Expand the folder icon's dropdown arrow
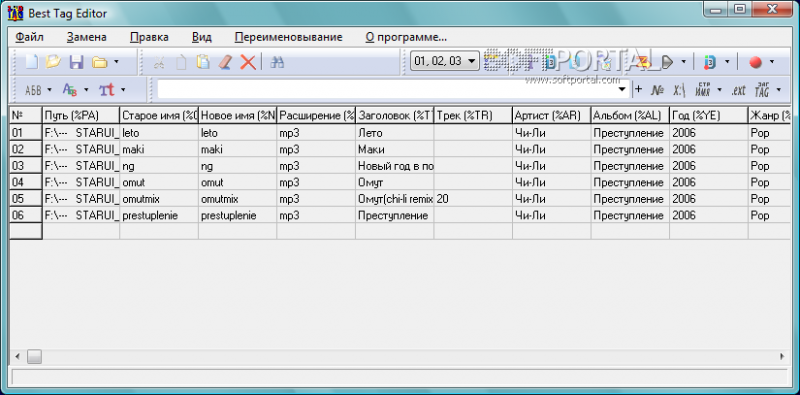800x395 pixels. pos(116,62)
